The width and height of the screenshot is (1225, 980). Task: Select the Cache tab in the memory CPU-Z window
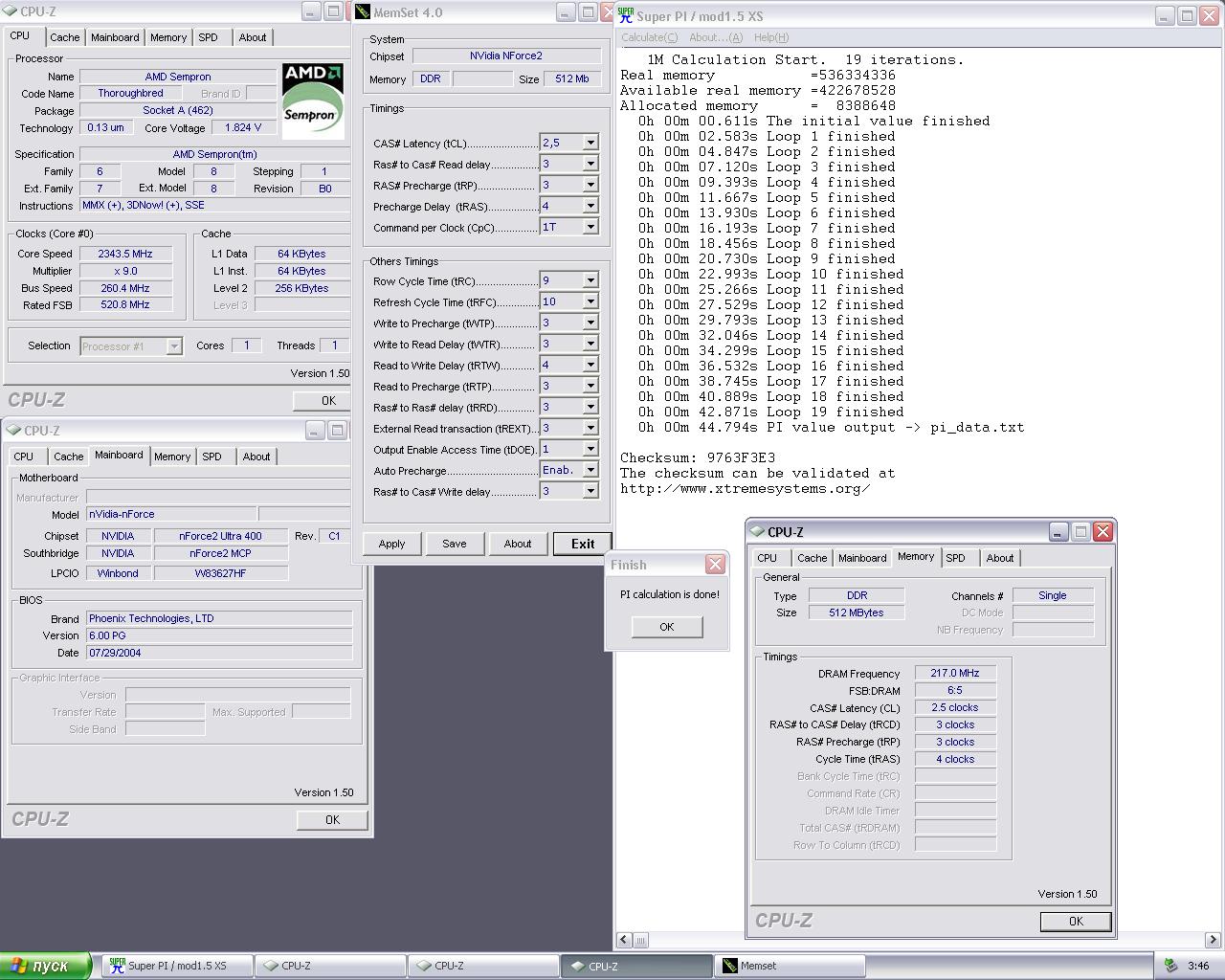coord(812,558)
